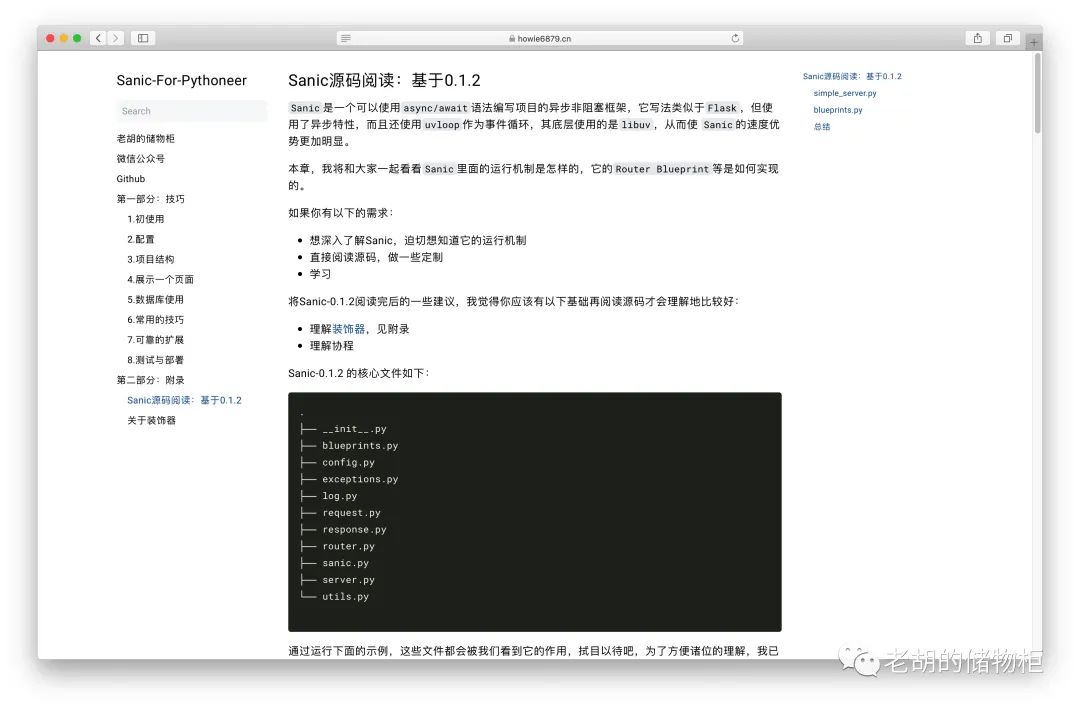Reload the page with the refresh icon
This screenshot has height=709, width=1080.
pyautogui.click(x=735, y=39)
